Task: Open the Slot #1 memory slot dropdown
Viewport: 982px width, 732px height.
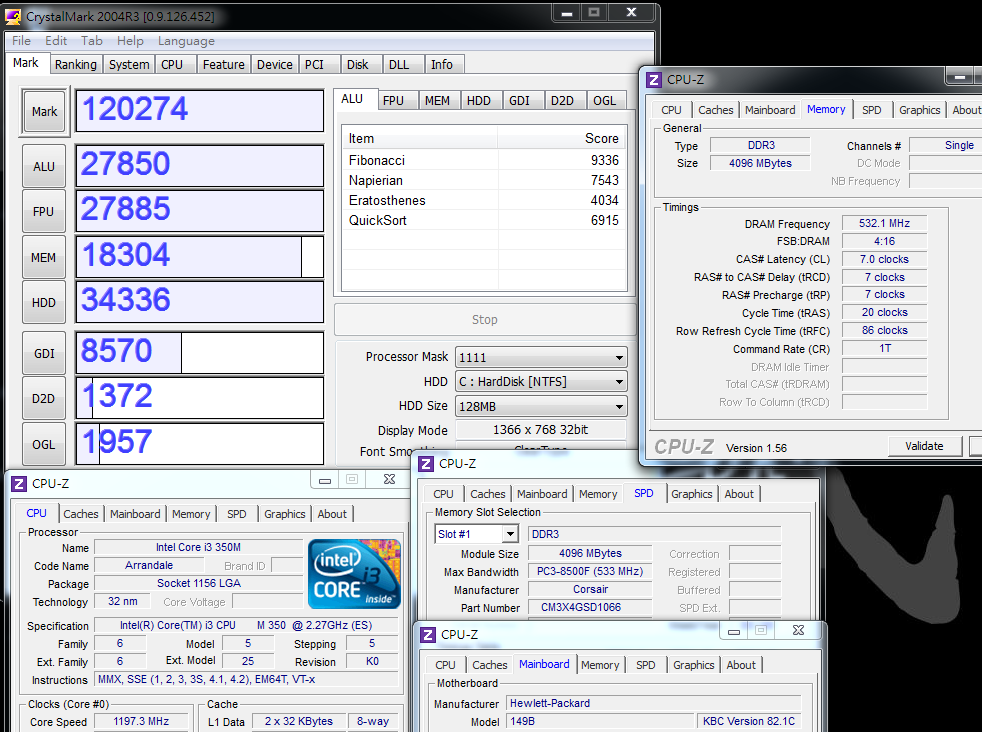Action: [x=476, y=534]
